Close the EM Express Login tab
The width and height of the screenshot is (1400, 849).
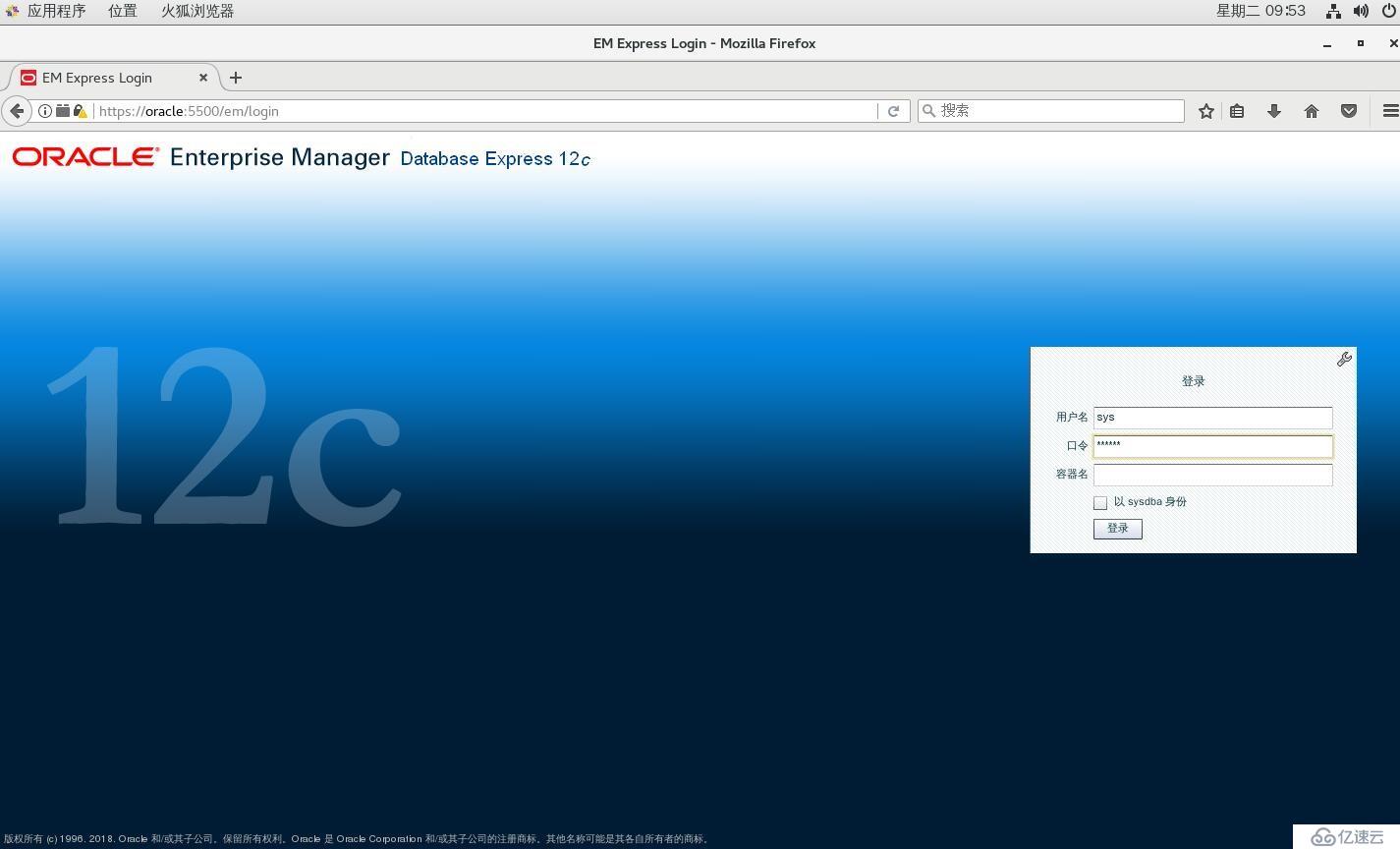tap(203, 77)
